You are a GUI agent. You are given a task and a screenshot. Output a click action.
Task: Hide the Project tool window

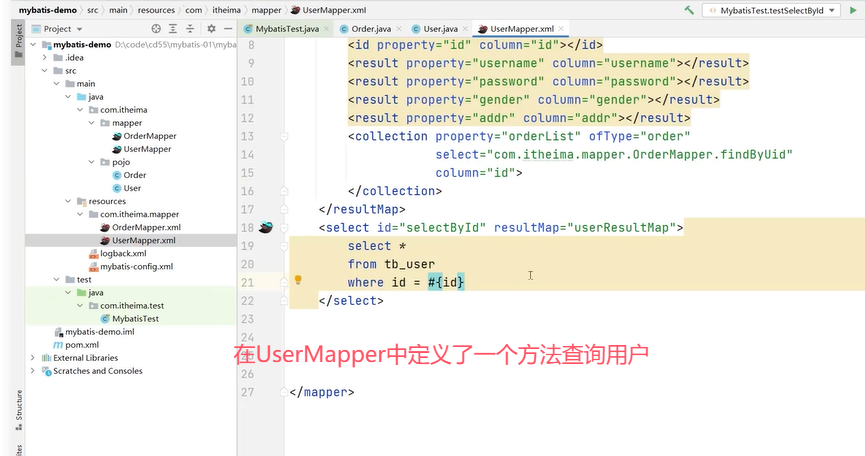point(228,29)
